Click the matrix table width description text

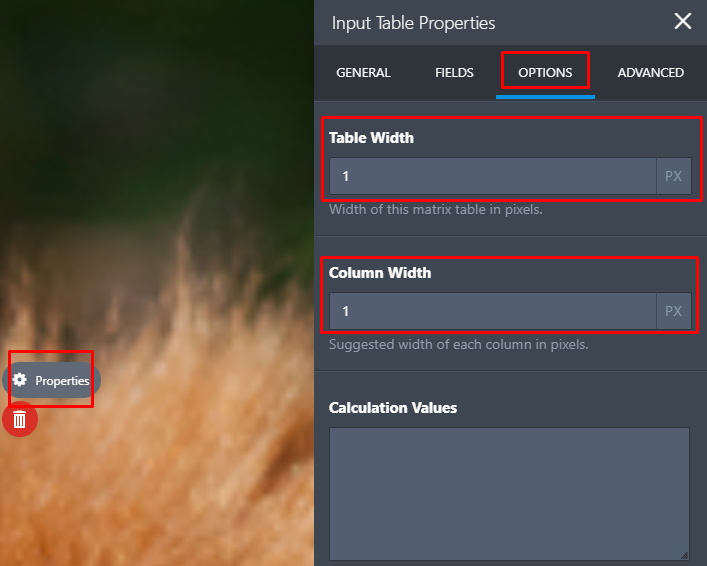click(x=435, y=210)
